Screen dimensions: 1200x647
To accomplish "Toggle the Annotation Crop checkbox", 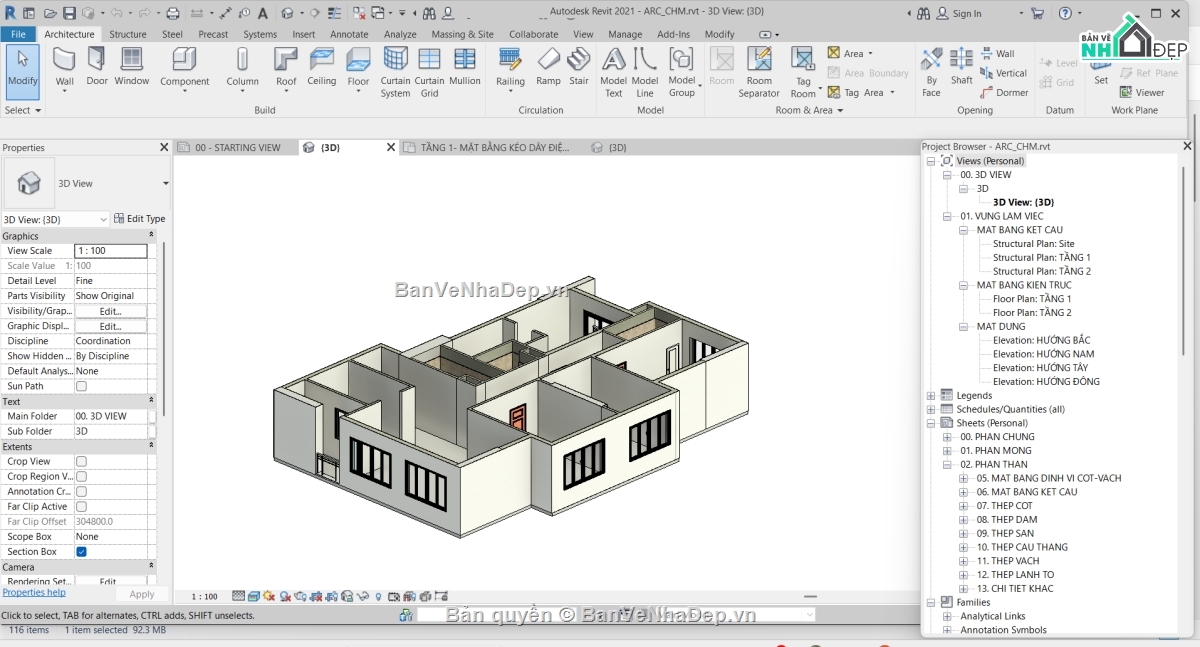I will [81, 491].
